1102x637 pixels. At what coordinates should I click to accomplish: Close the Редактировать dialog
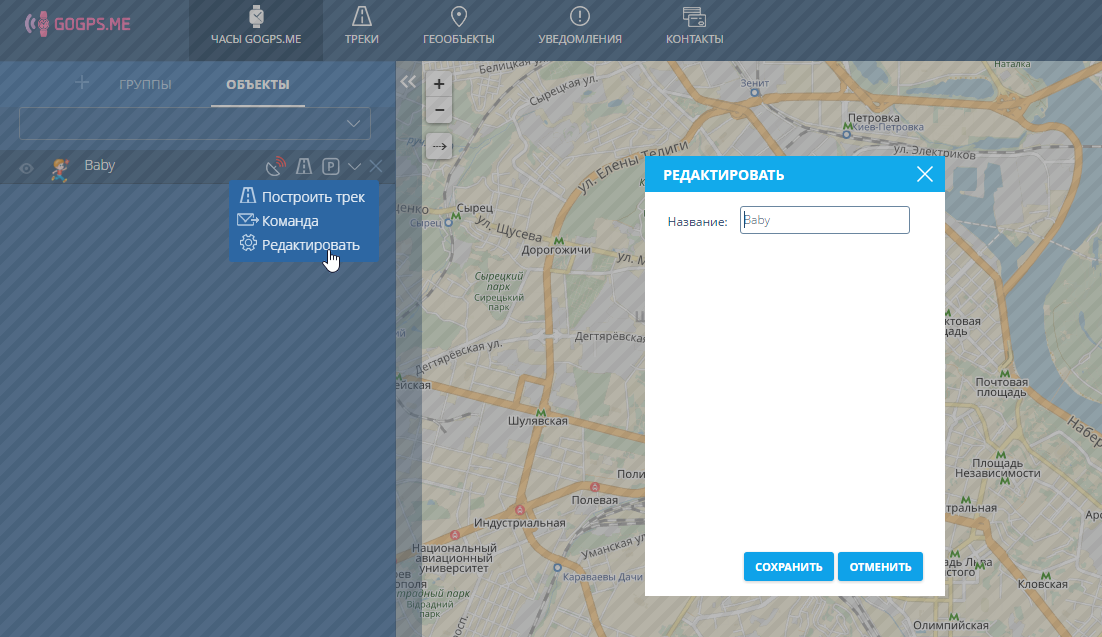tap(925, 175)
